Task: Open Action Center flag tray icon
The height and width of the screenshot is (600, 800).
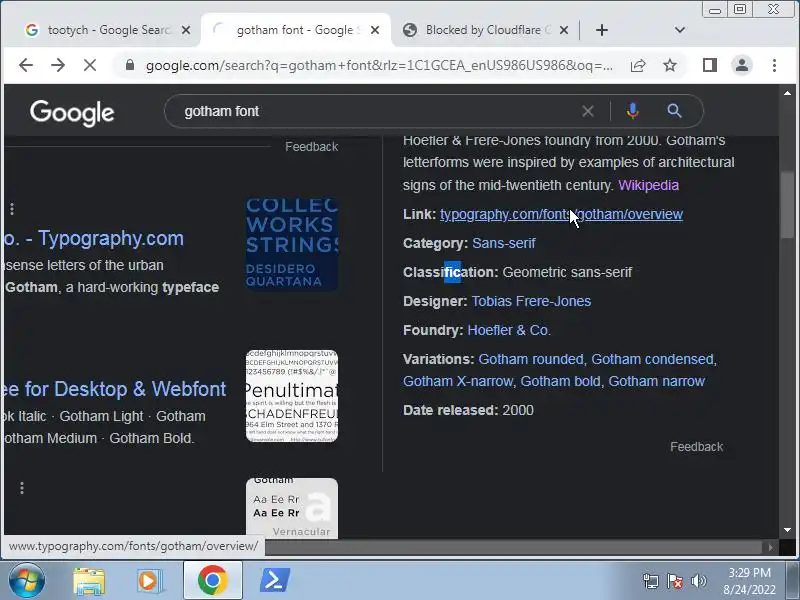Action: click(x=675, y=581)
